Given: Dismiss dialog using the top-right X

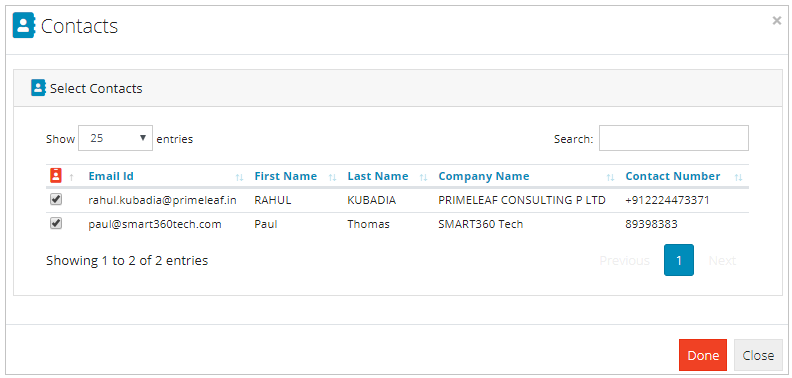Looking at the screenshot, I should tap(777, 21).
